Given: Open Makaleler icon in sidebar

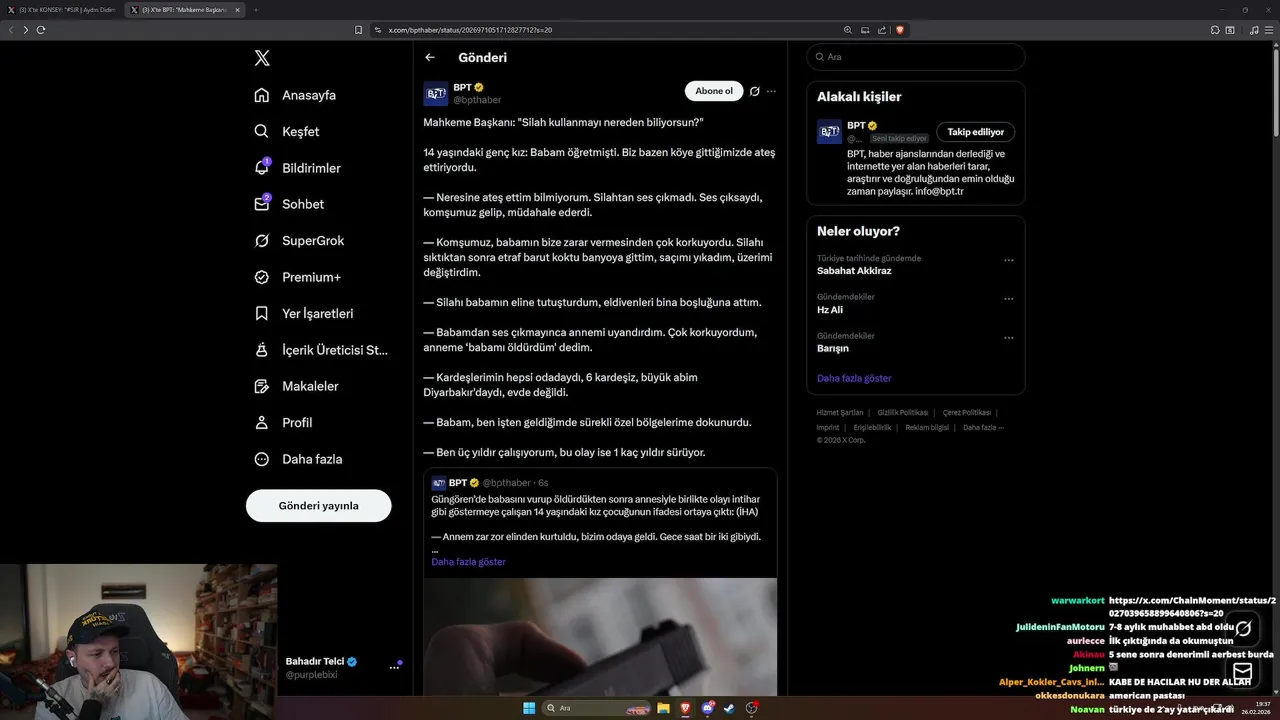Looking at the screenshot, I should coord(262,386).
